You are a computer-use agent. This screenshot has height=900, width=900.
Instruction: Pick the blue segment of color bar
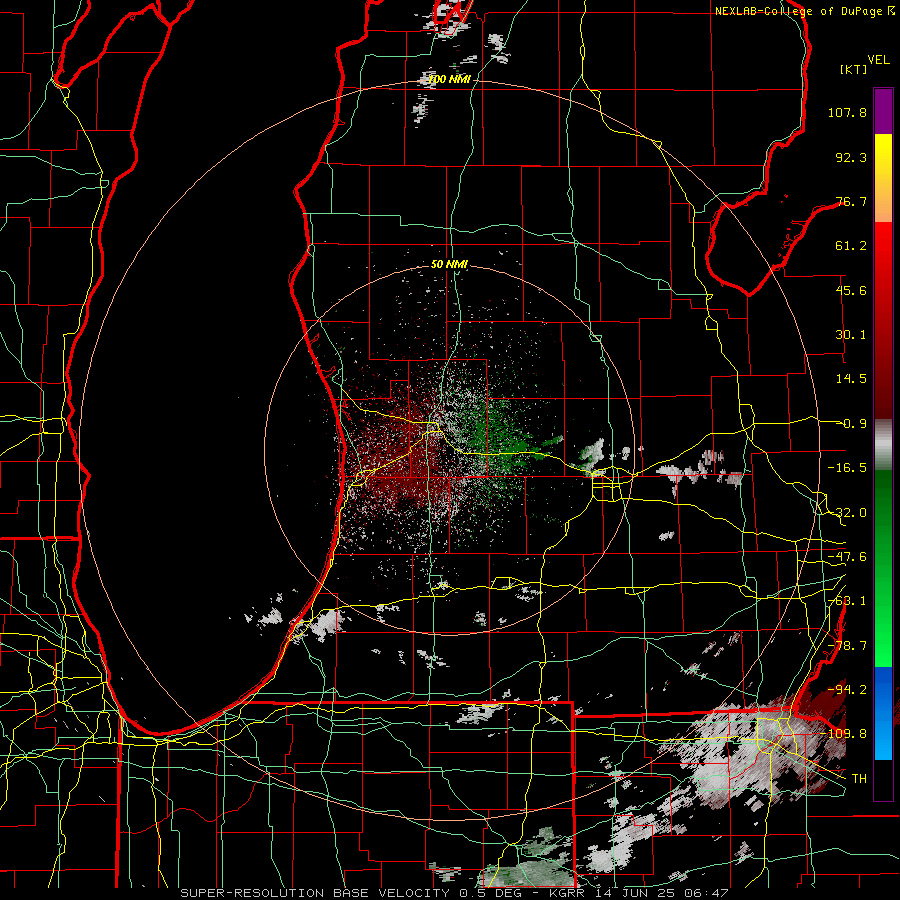click(x=883, y=713)
